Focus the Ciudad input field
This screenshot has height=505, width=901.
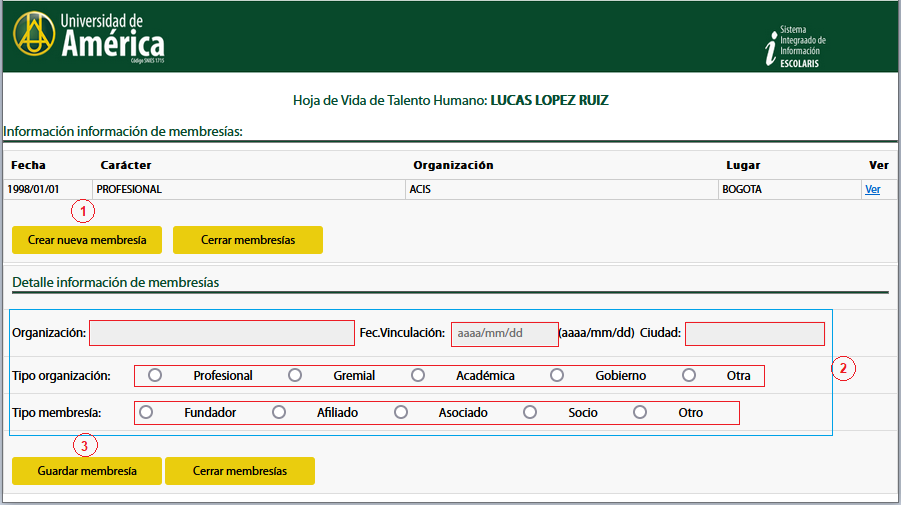pyautogui.click(x=755, y=334)
